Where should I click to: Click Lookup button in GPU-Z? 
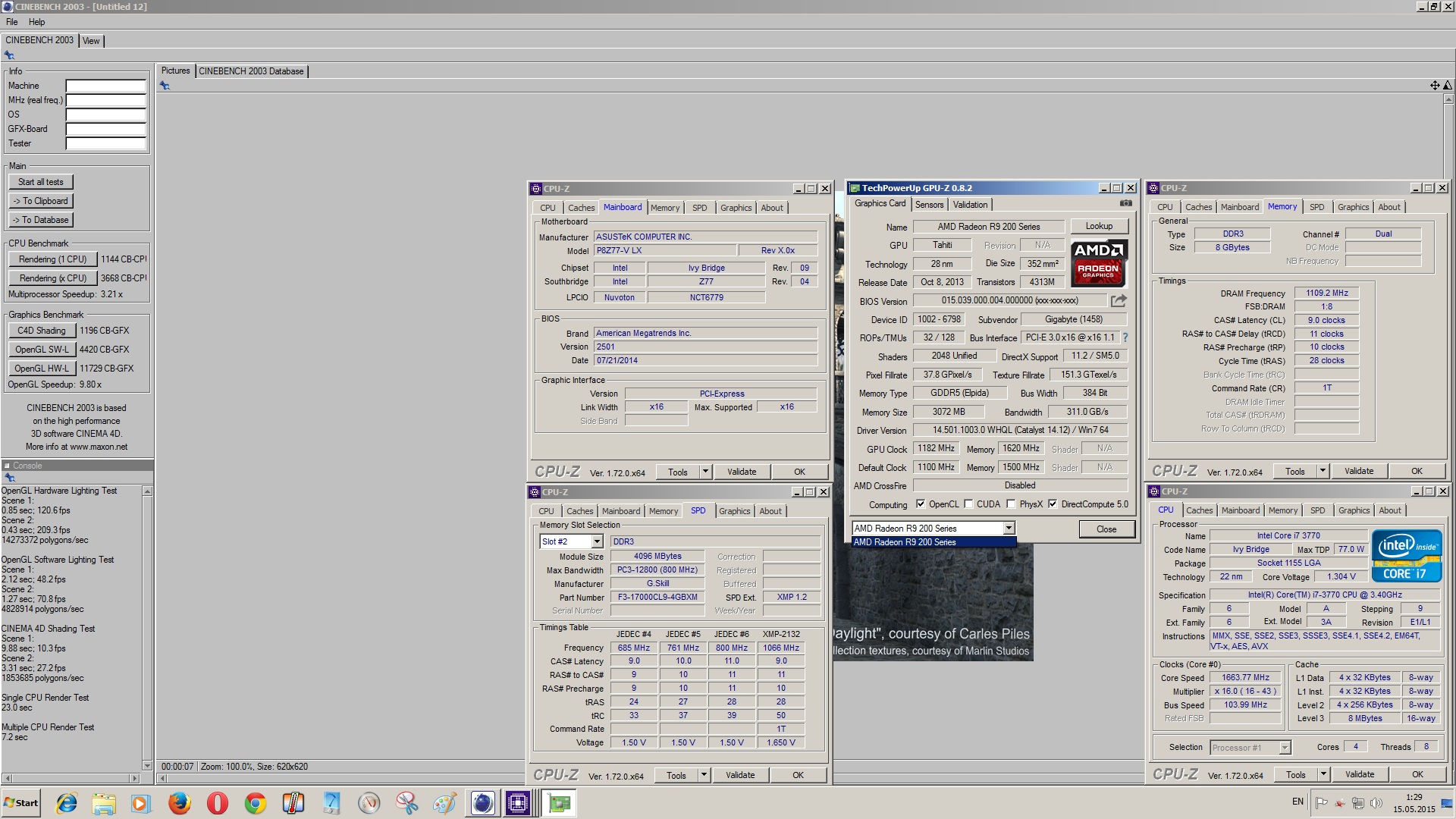click(x=1099, y=226)
